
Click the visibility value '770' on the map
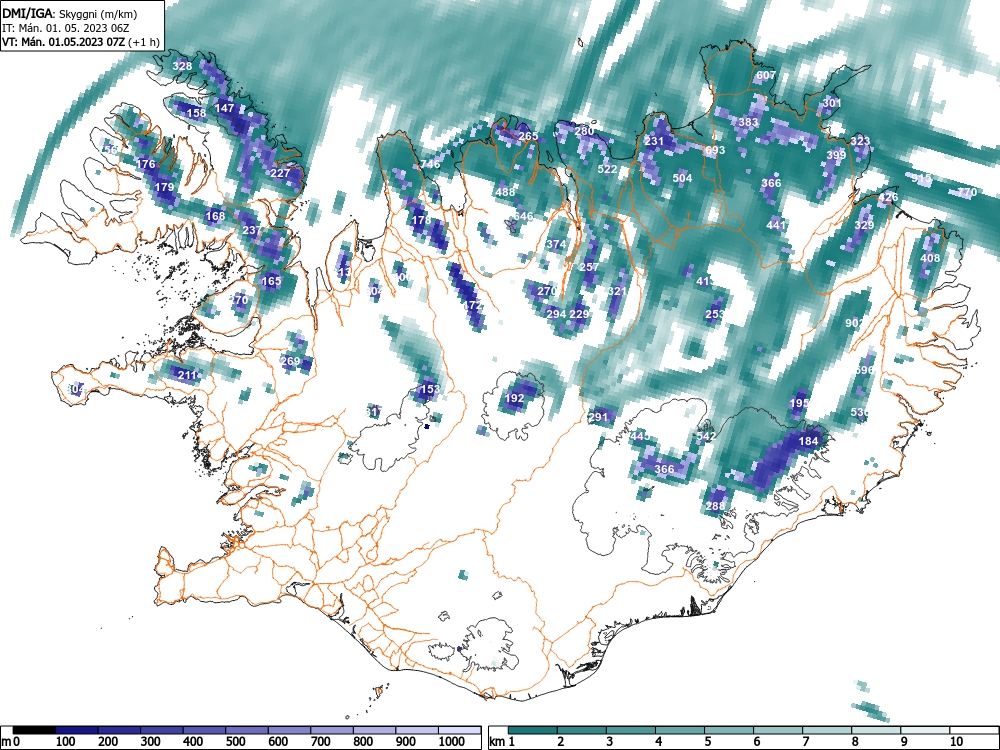tap(967, 192)
